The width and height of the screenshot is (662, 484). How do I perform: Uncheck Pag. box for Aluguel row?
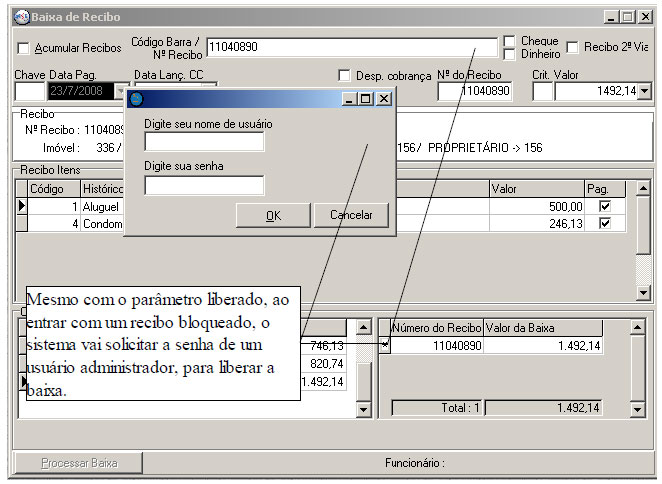tap(604, 206)
